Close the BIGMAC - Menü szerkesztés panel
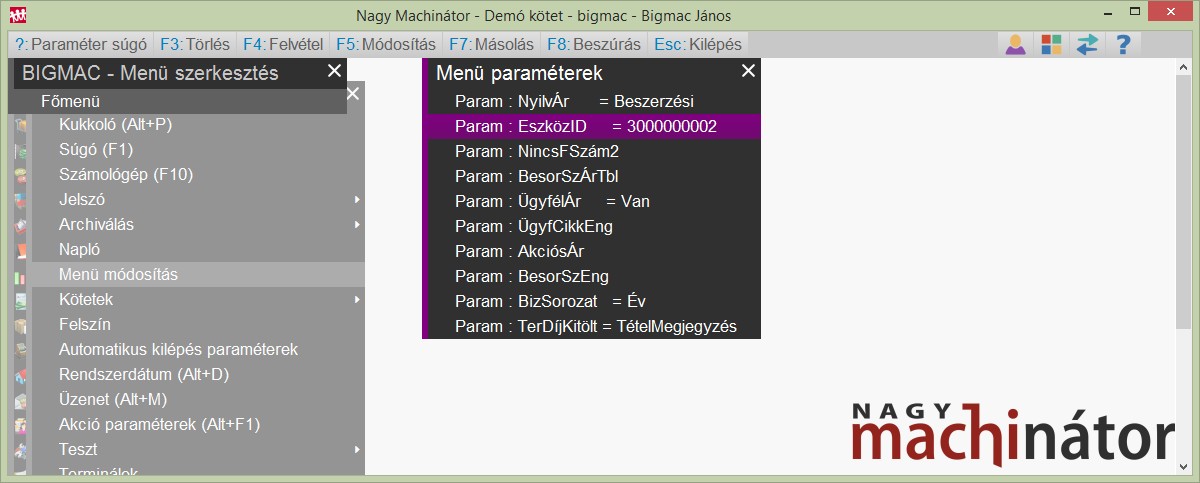Viewport: 1200px width, 483px height. coord(334,71)
